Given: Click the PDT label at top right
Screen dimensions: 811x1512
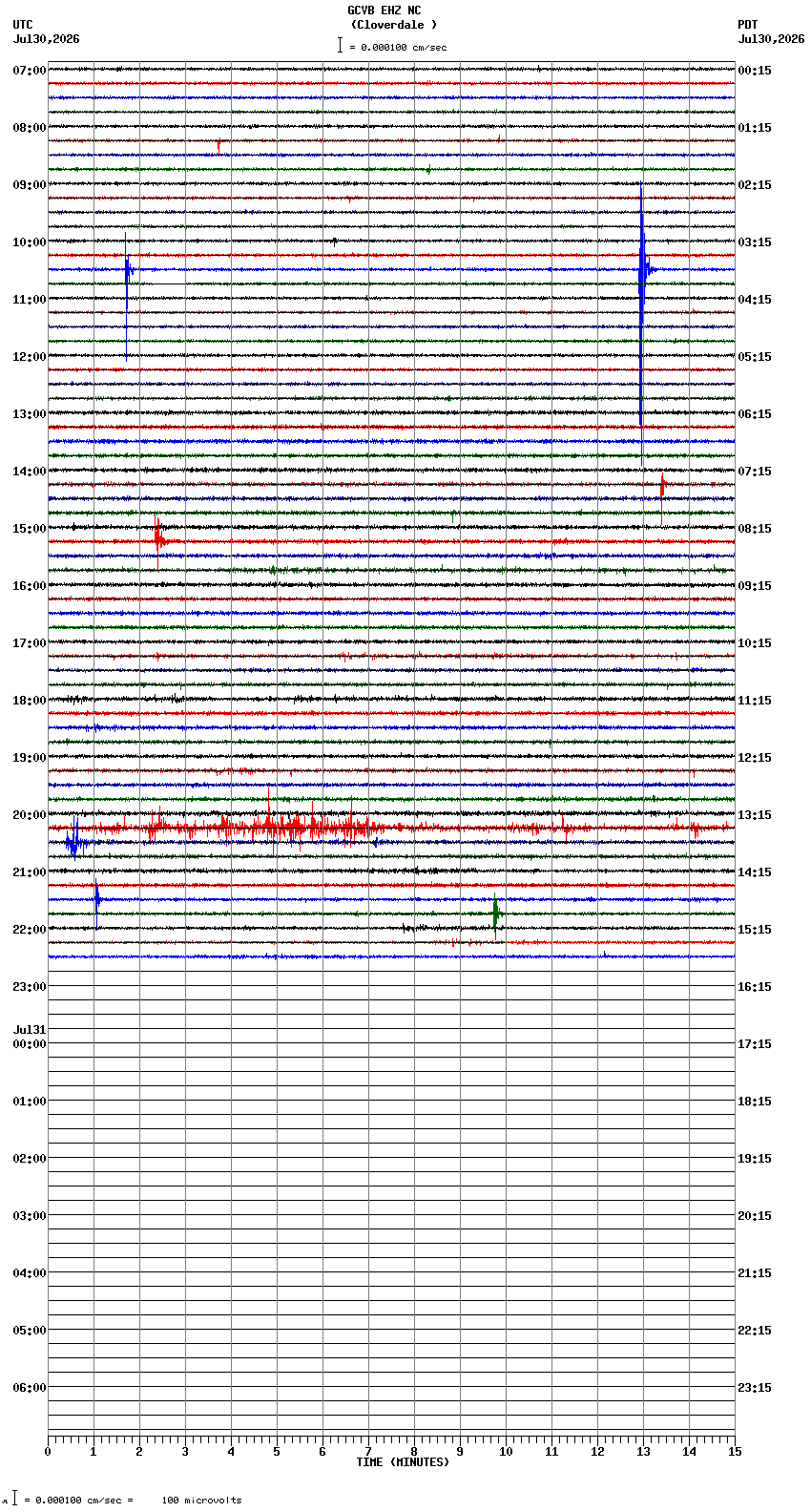Looking at the screenshot, I should coord(748,25).
